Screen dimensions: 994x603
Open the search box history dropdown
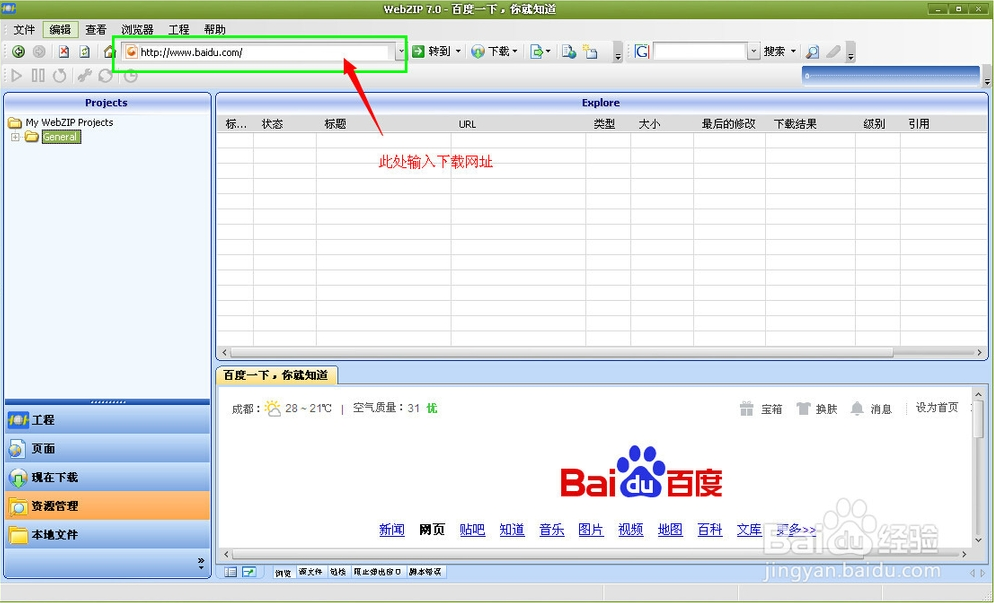click(x=753, y=51)
